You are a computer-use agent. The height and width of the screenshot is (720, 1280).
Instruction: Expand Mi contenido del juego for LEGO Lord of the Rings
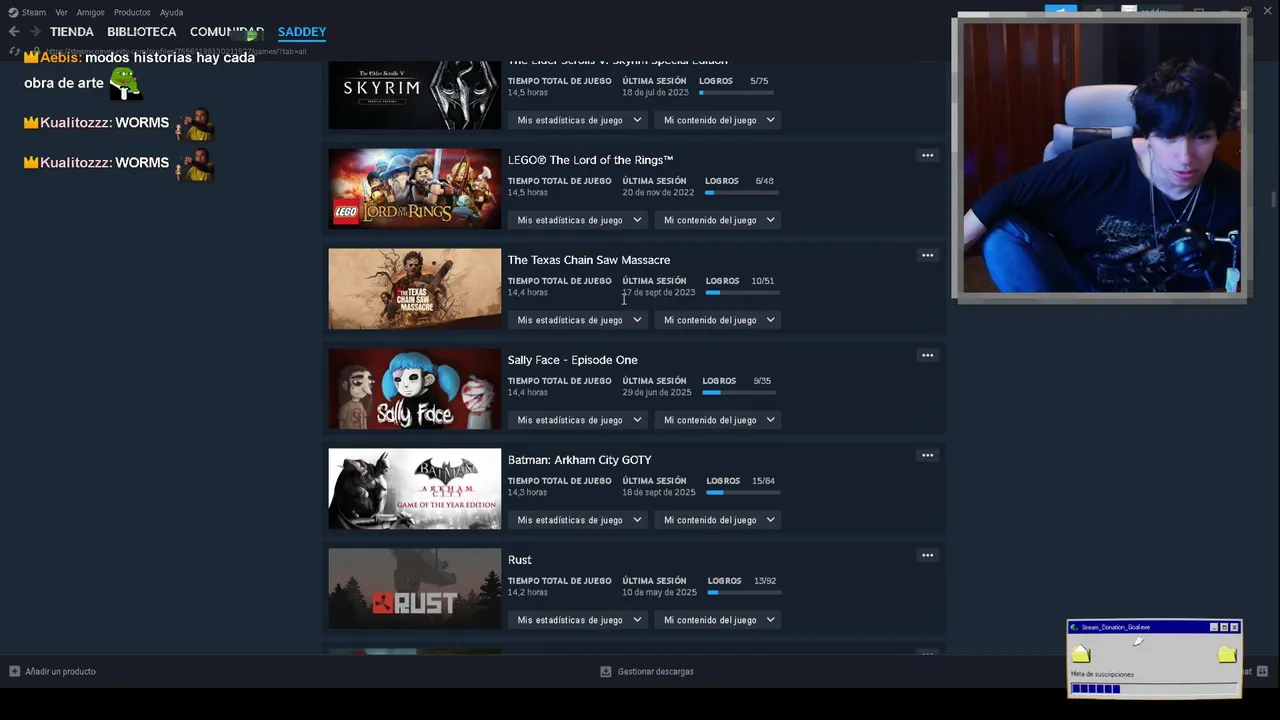tap(718, 220)
